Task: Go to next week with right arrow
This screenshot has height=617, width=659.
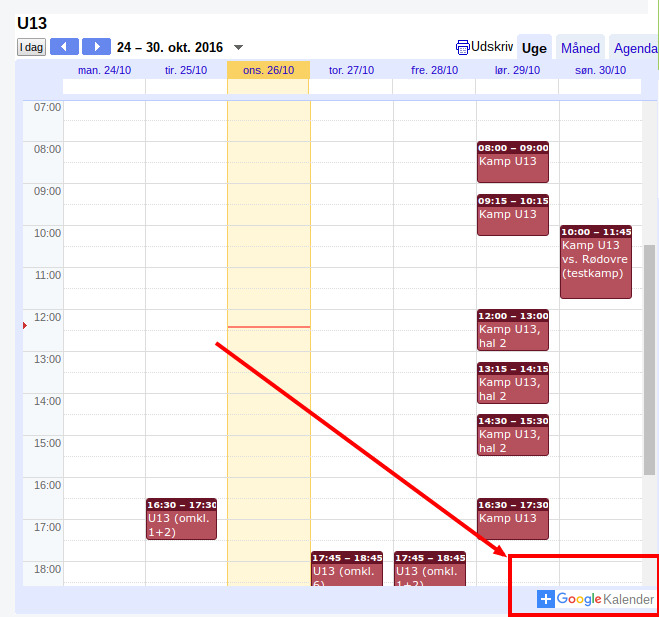Action: click(96, 47)
